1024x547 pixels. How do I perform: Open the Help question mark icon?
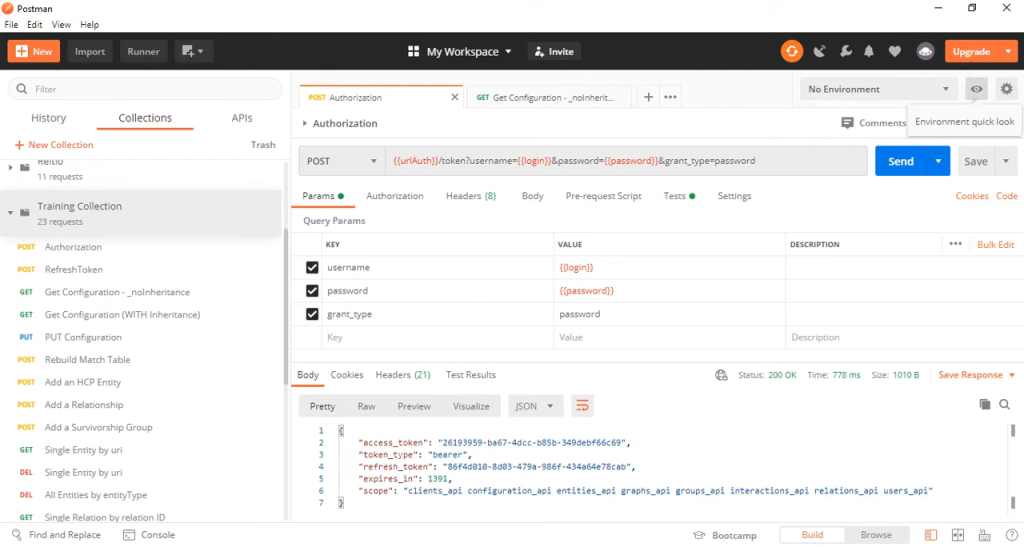(x=1011, y=535)
